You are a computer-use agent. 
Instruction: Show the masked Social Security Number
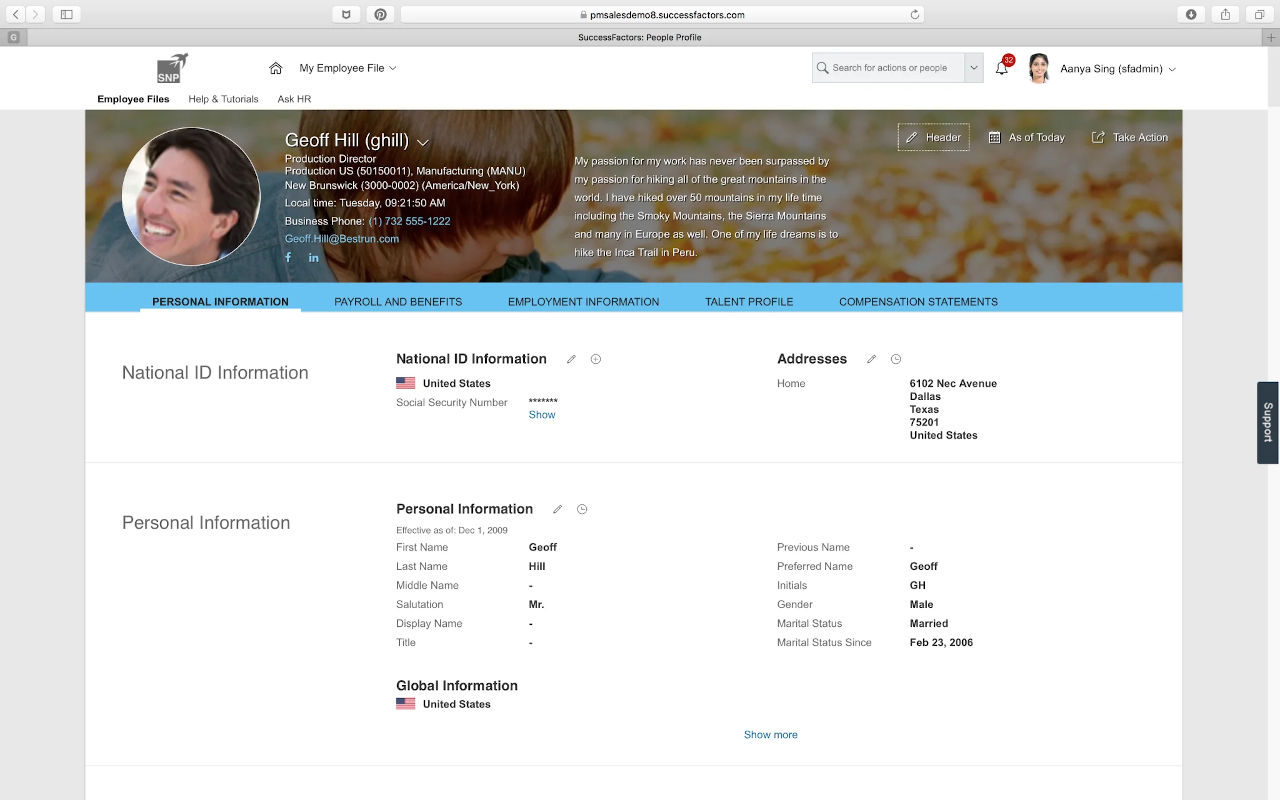tap(541, 414)
